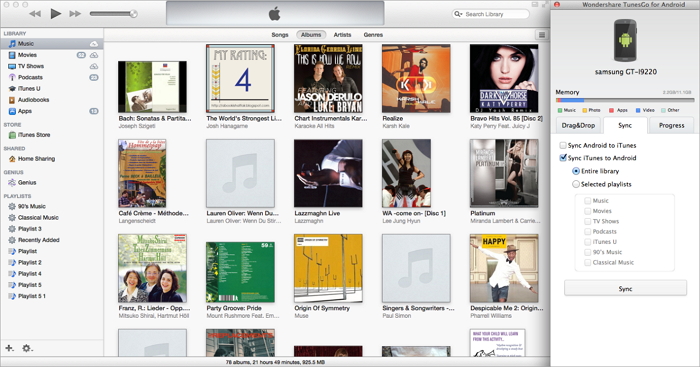Click the samsung GT-I9220 device icon

coord(625,41)
